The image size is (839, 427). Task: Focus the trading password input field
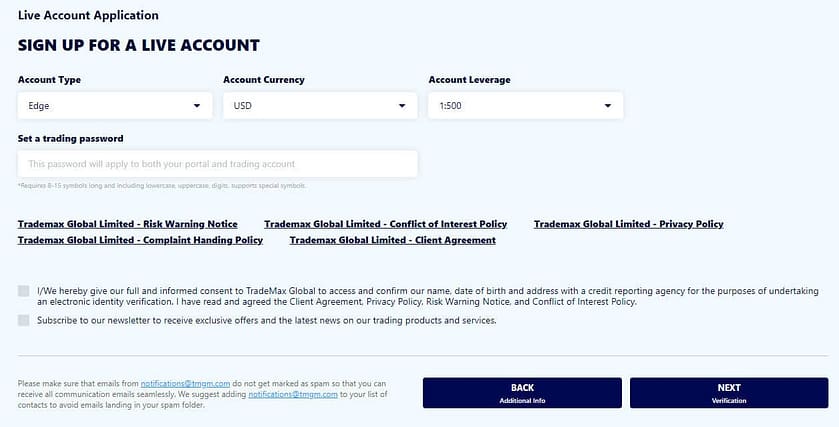pos(217,164)
